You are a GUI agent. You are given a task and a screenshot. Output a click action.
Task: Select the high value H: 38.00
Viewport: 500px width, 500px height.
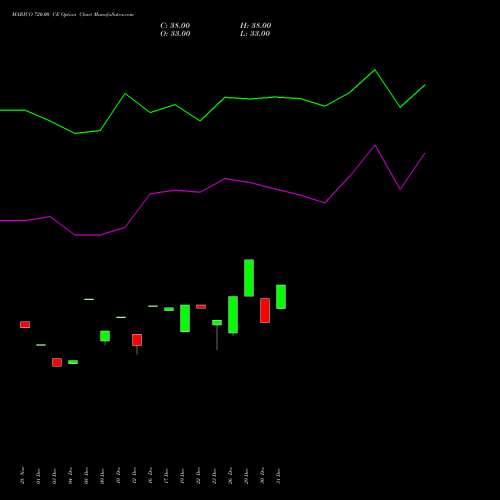point(255,26)
